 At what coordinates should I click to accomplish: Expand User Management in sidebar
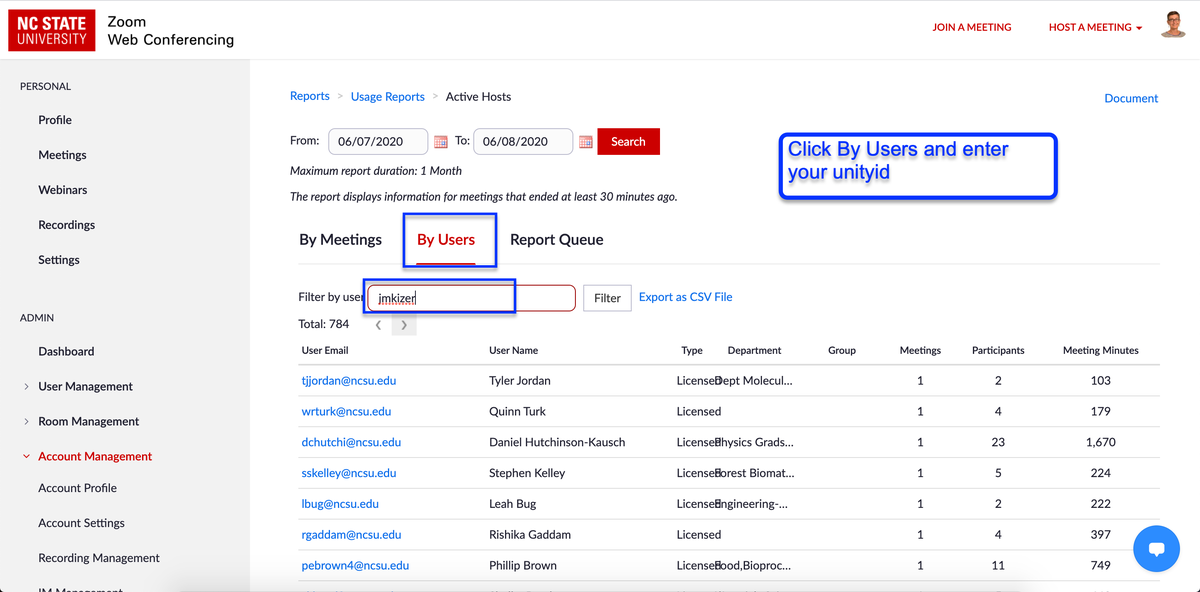click(x=85, y=386)
